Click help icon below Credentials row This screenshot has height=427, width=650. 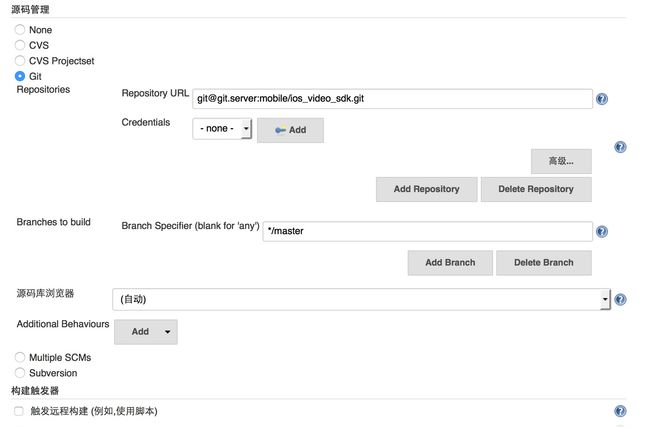click(620, 147)
